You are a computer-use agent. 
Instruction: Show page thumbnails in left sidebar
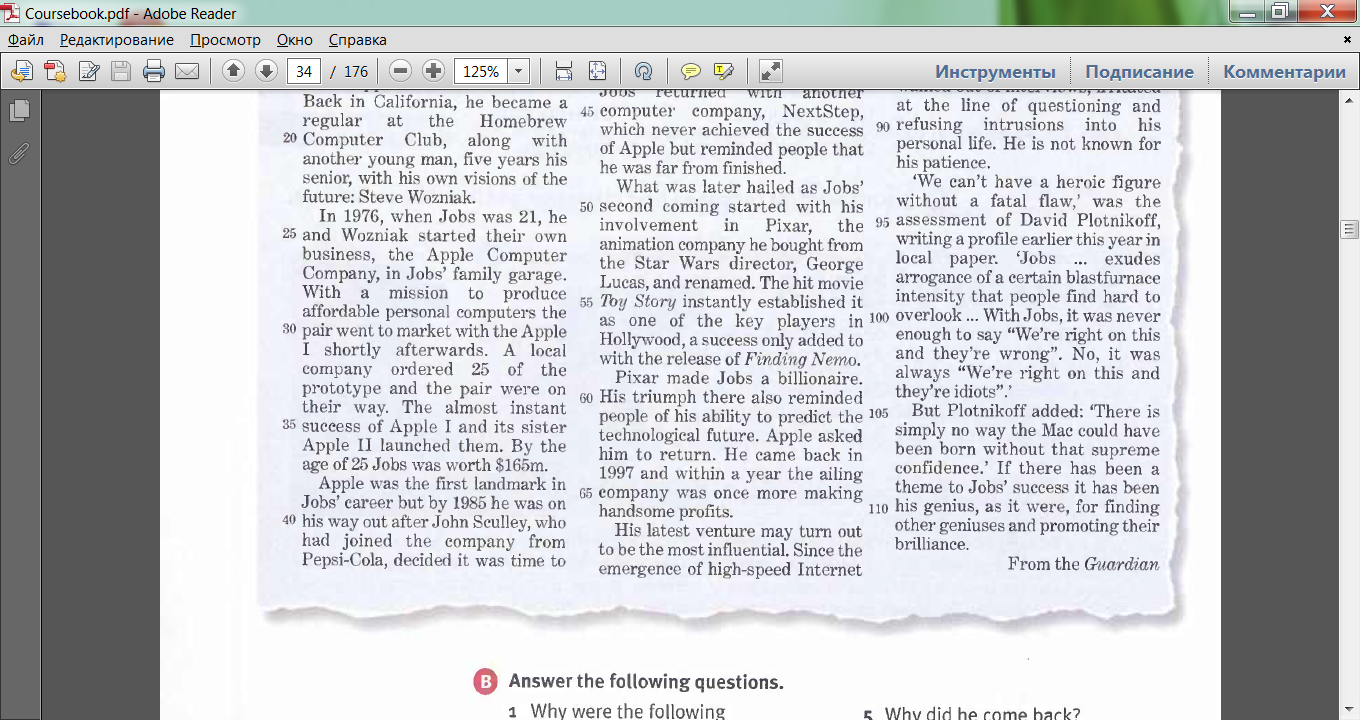19,111
